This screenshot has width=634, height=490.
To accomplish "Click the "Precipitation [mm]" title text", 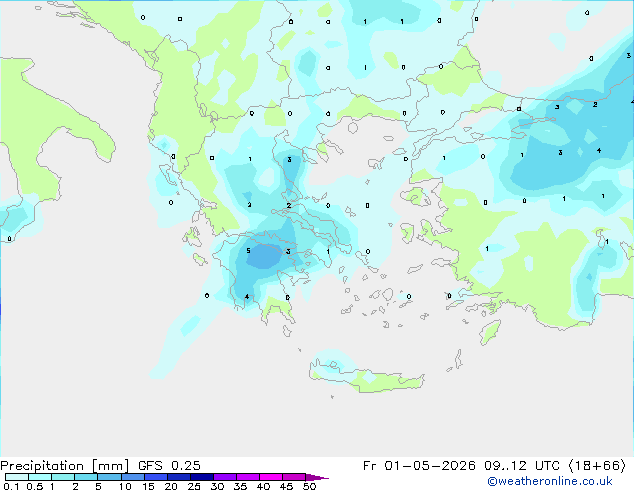I will coord(65,466).
